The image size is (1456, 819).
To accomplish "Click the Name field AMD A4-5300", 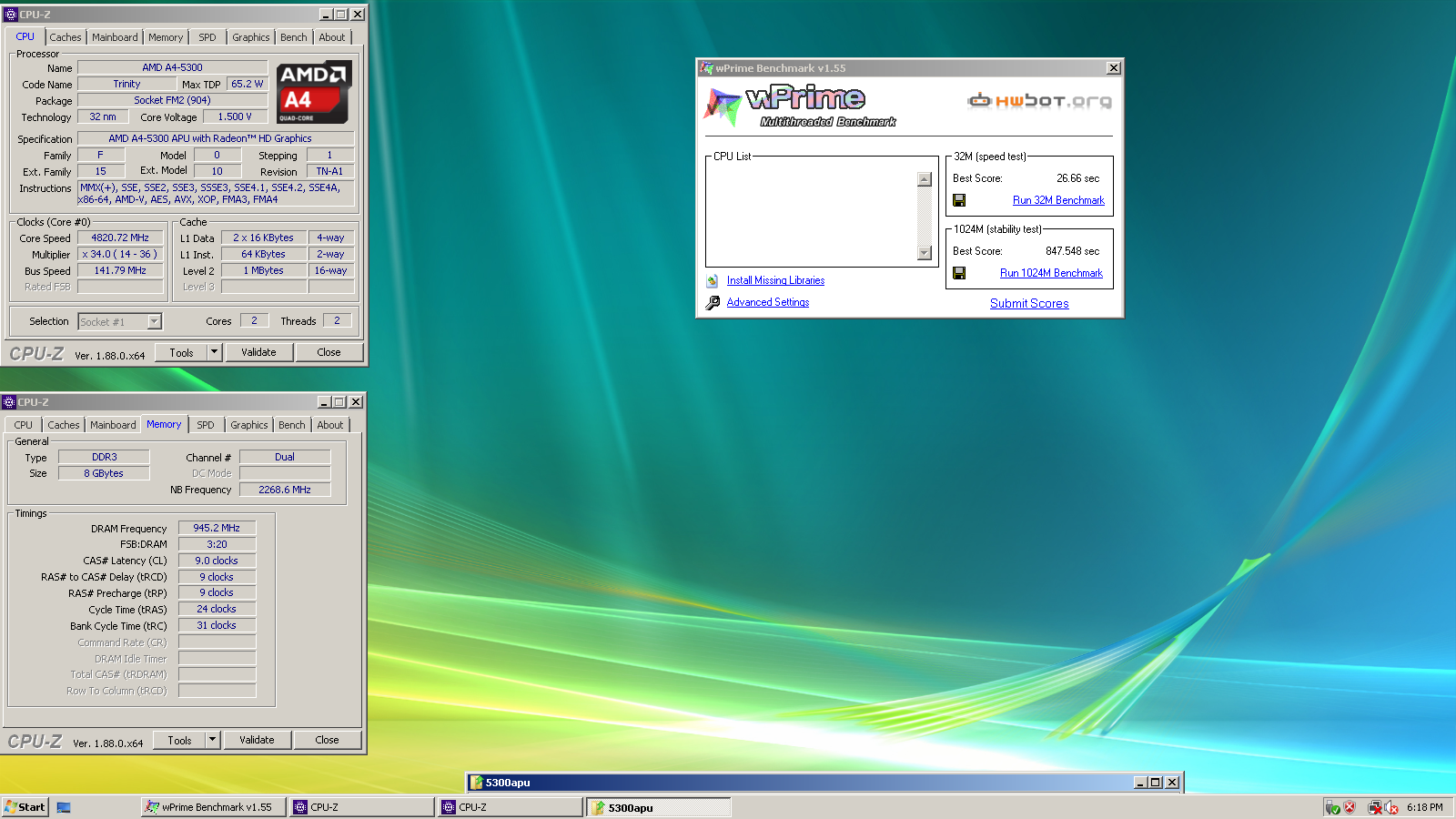I will coord(172,67).
